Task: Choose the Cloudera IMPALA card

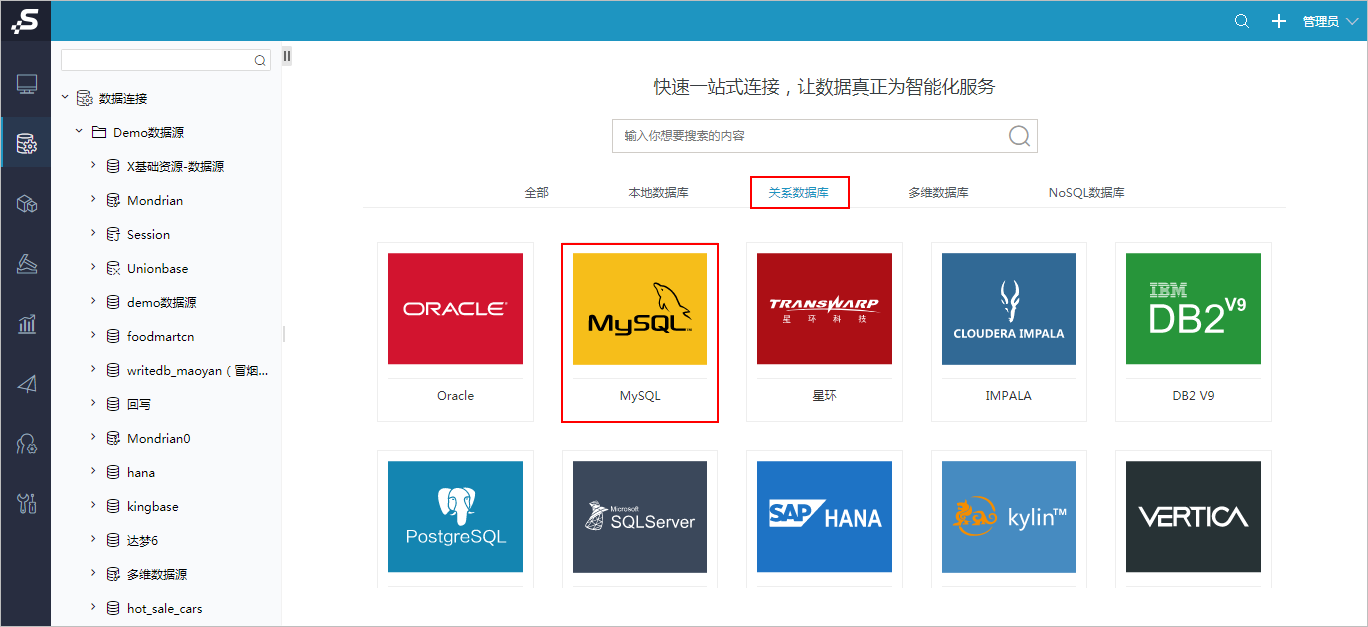Action: coord(1008,332)
